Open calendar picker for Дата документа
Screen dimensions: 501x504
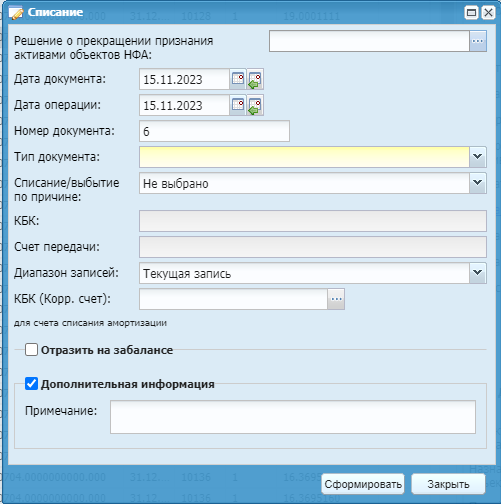(238, 79)
